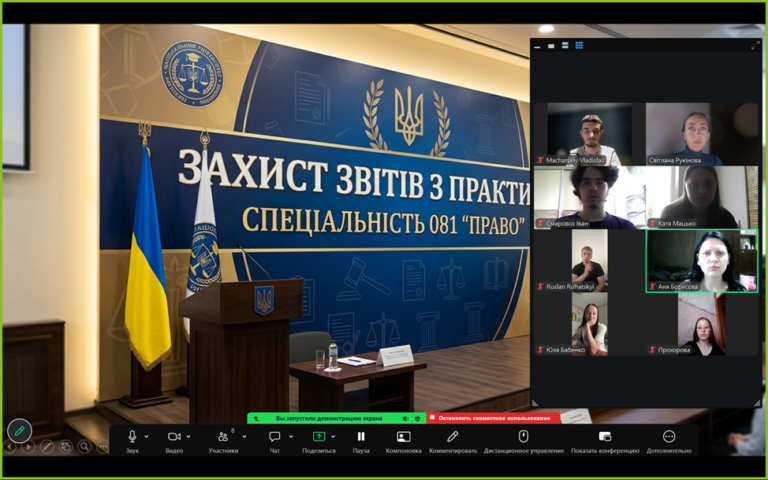The width and height of the screenshot is (768, 480).
Task: Click muted mic icon of Ruslan Rohatskyi
Action: tap(541, 287)
